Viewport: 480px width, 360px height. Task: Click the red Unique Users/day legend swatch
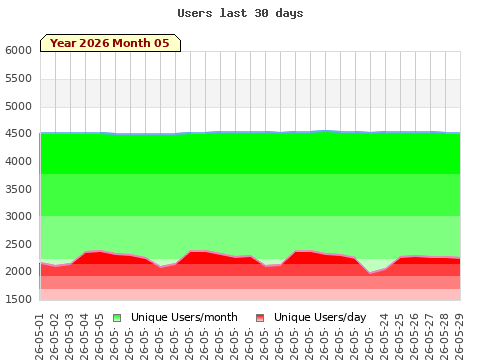click(x=260, y=318)
